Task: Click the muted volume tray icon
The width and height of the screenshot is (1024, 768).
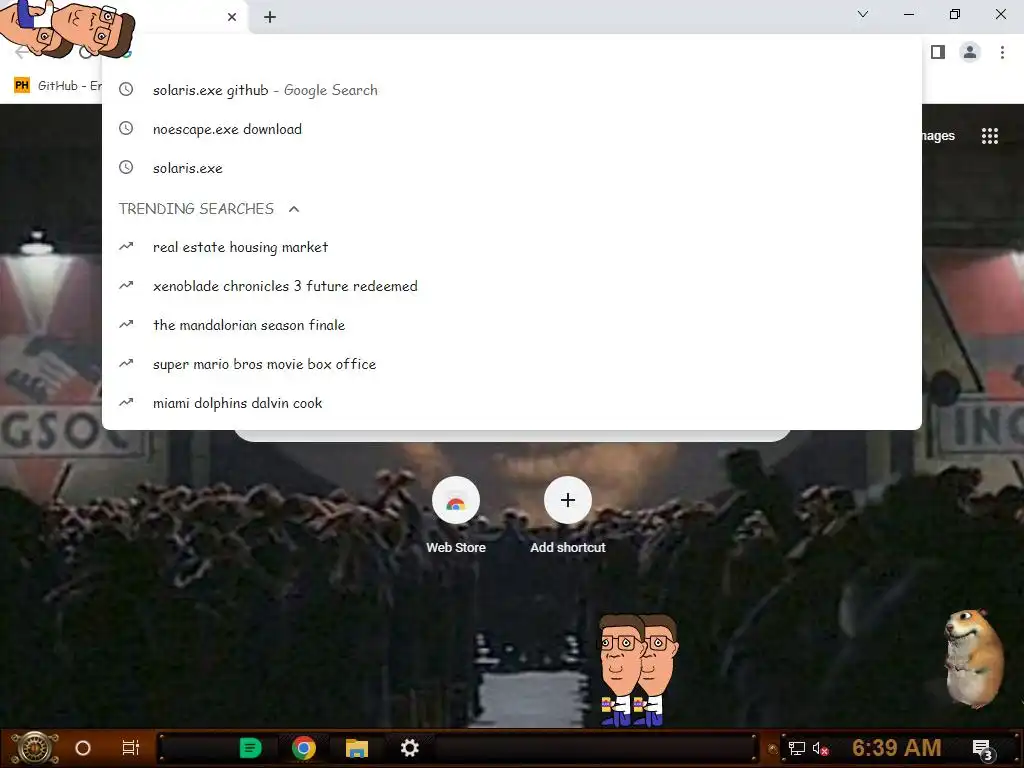Action: click(820, 748)
